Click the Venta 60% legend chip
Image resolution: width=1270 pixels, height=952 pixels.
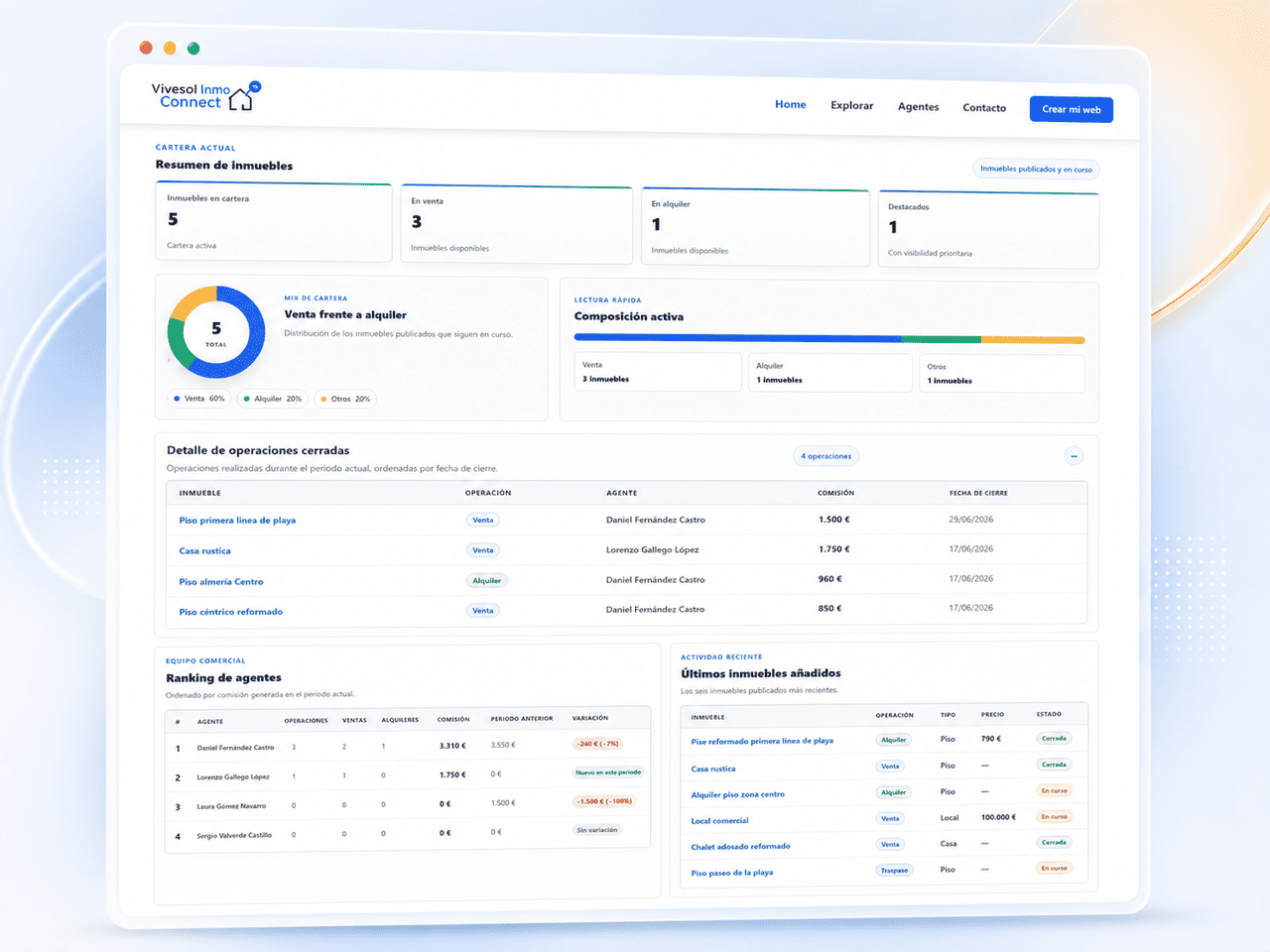pos(199,399)
